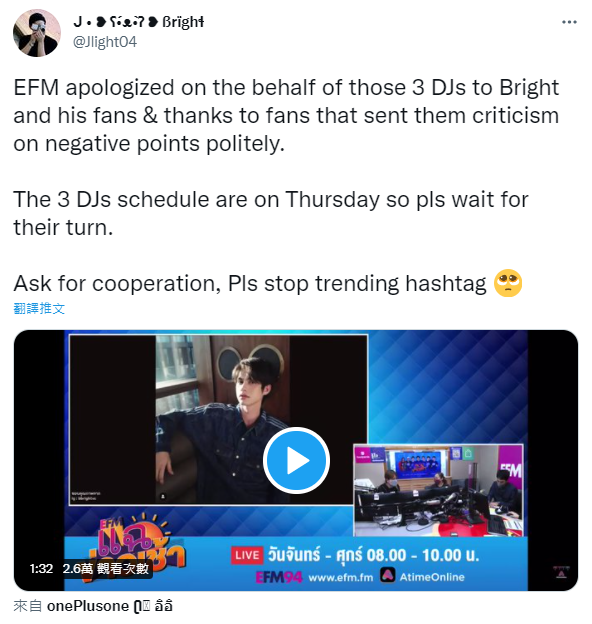
Task: Click the rolling eyes emoji in tweet
Action: click(508, 283)
